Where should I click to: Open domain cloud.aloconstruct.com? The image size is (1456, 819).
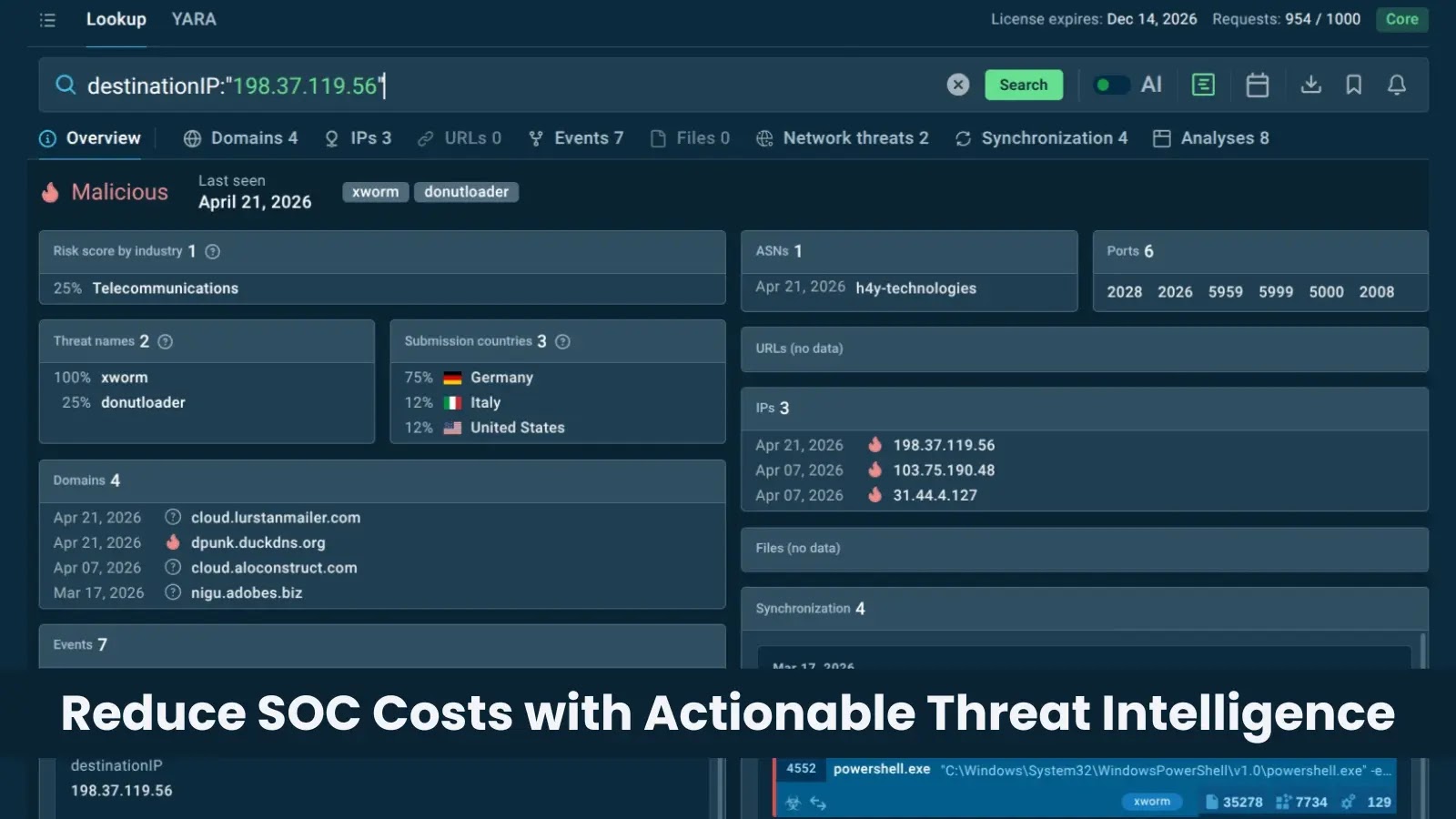pyautogui.click(x=274, y=568)
